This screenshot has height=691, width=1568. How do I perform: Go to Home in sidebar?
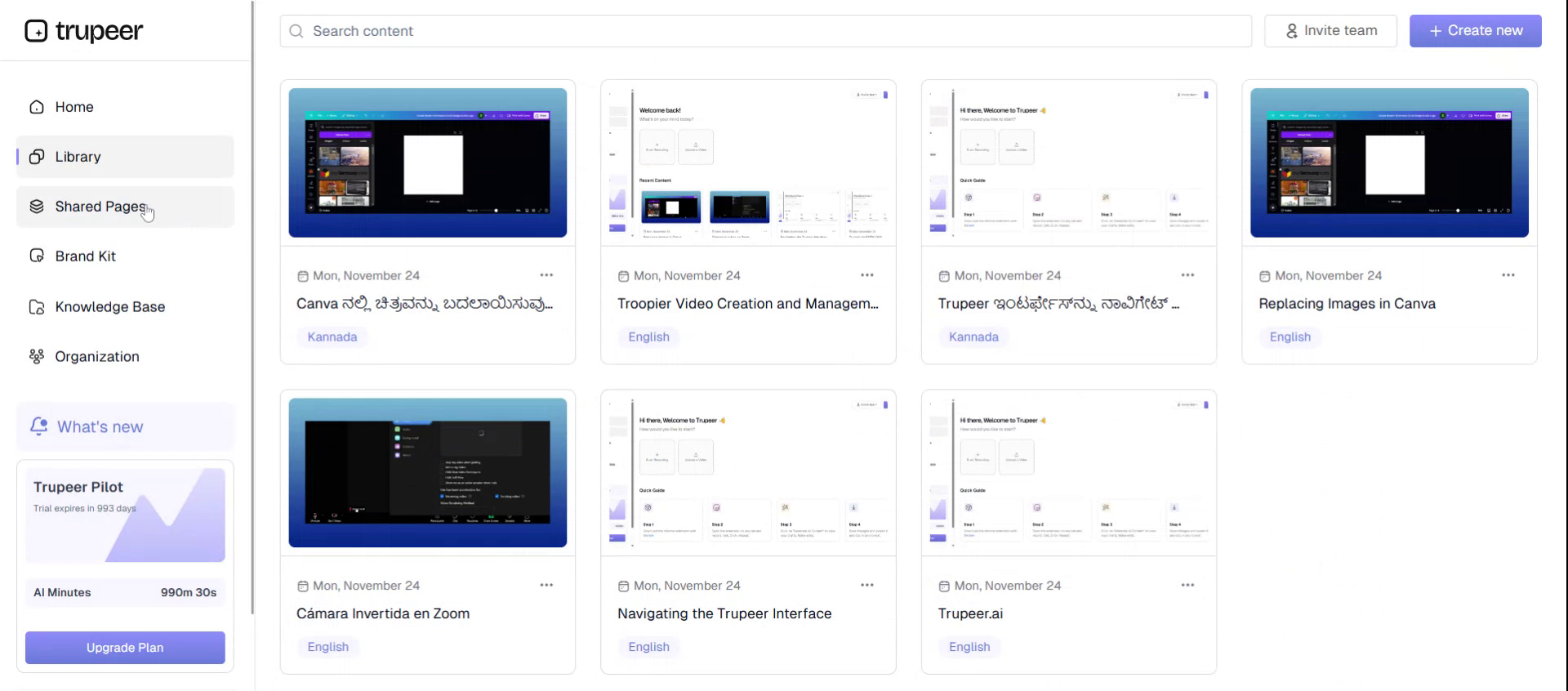[125, 107]
